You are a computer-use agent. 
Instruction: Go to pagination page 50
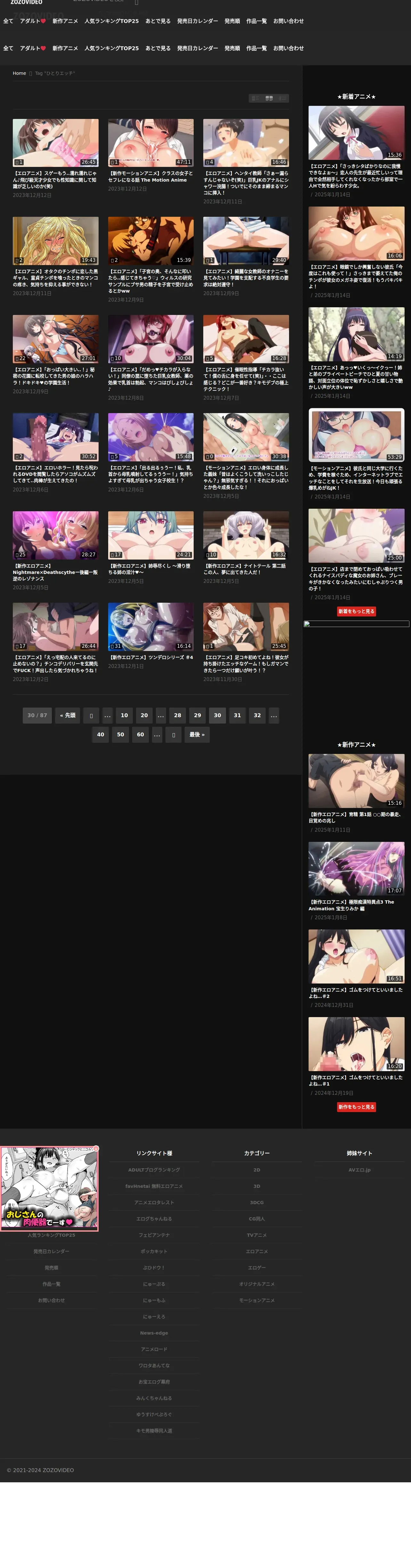coord(121,735)
